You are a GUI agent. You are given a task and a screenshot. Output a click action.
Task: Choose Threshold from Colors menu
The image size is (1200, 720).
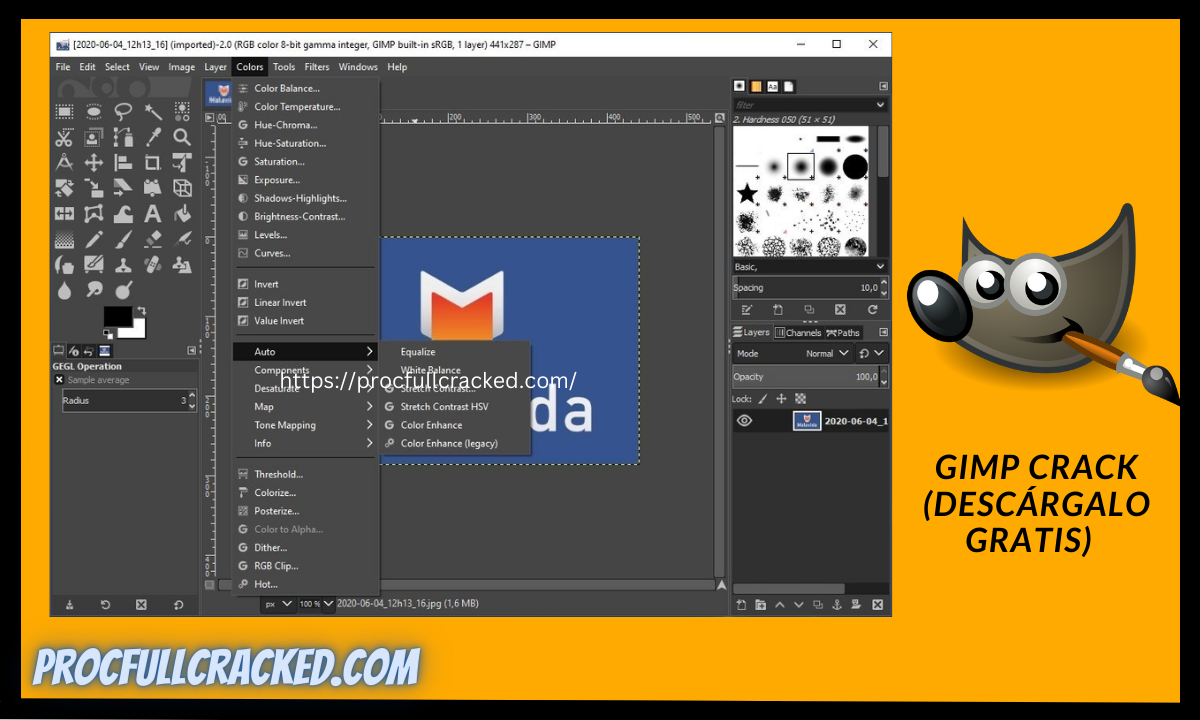coord(305,474)
